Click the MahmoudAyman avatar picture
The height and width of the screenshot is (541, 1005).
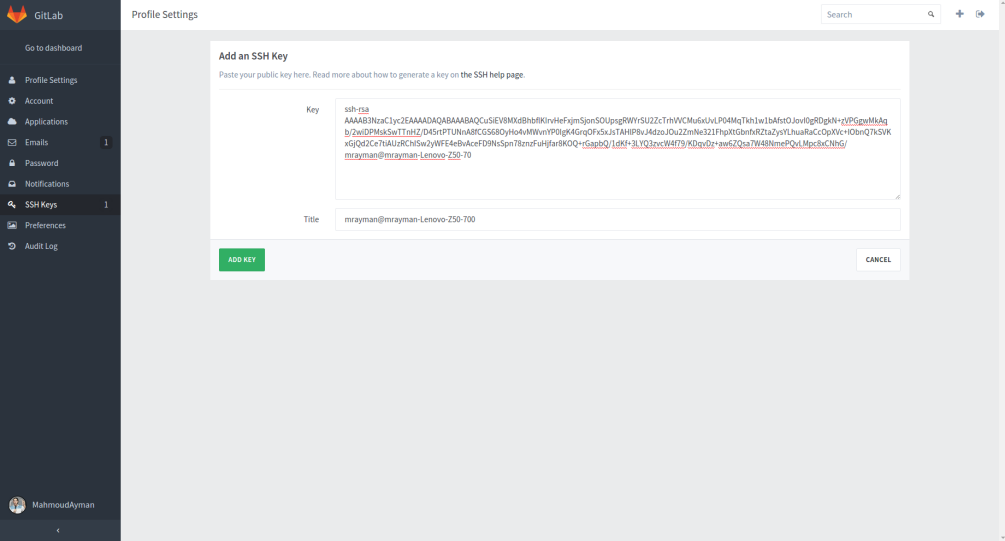point(17,505)
